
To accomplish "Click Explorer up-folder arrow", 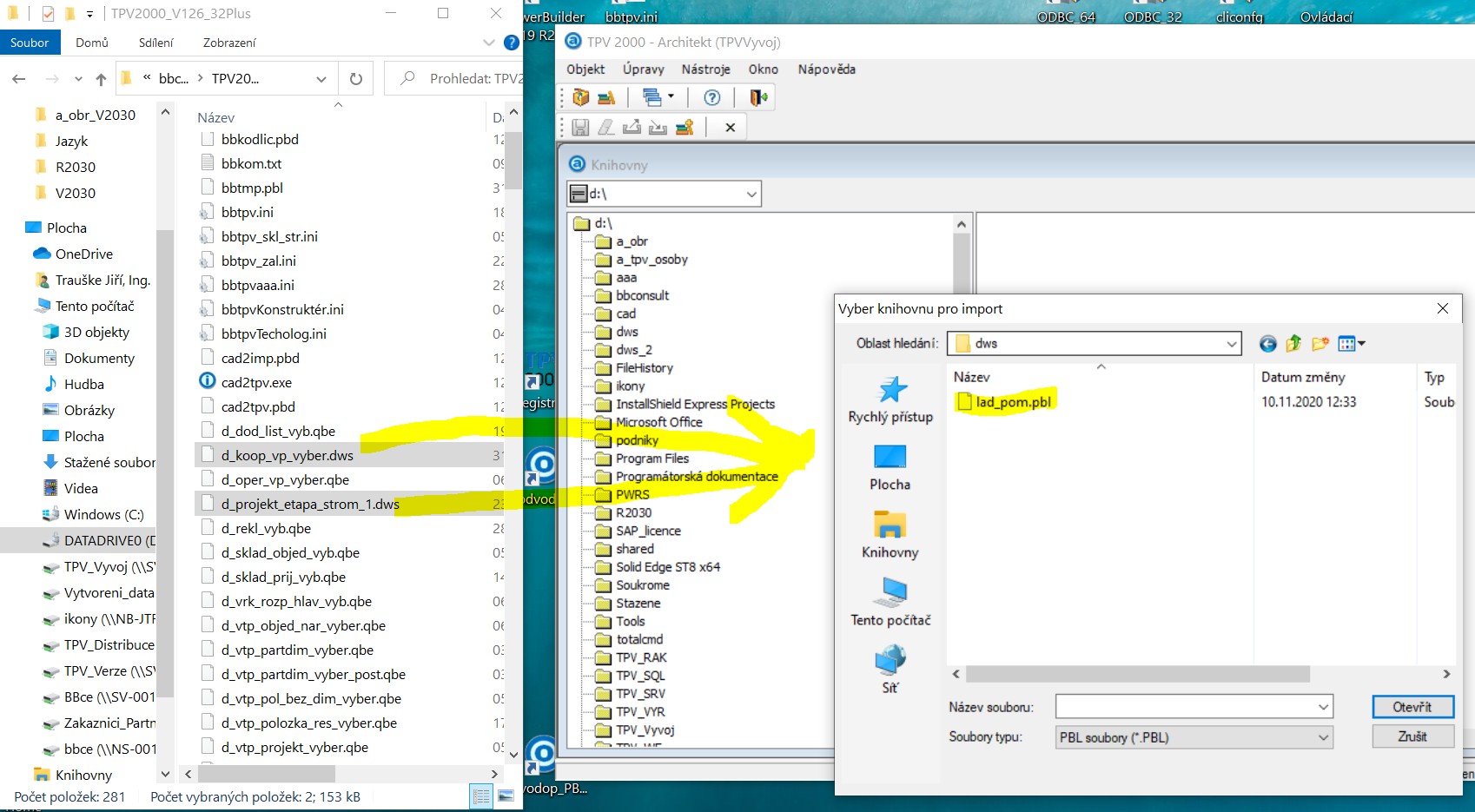I will click(101, 79).
